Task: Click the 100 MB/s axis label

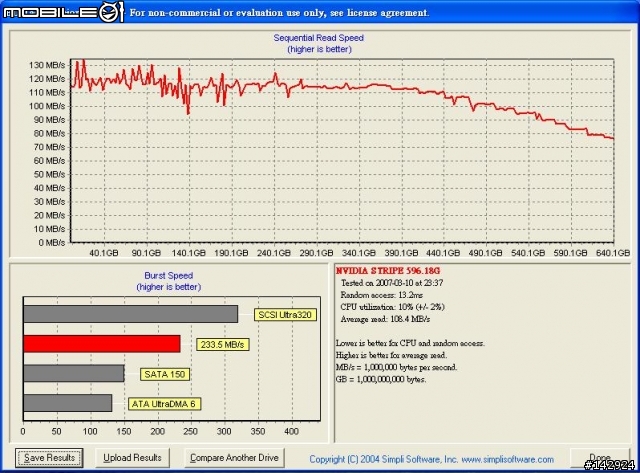Action: click(x=47, y=106)
